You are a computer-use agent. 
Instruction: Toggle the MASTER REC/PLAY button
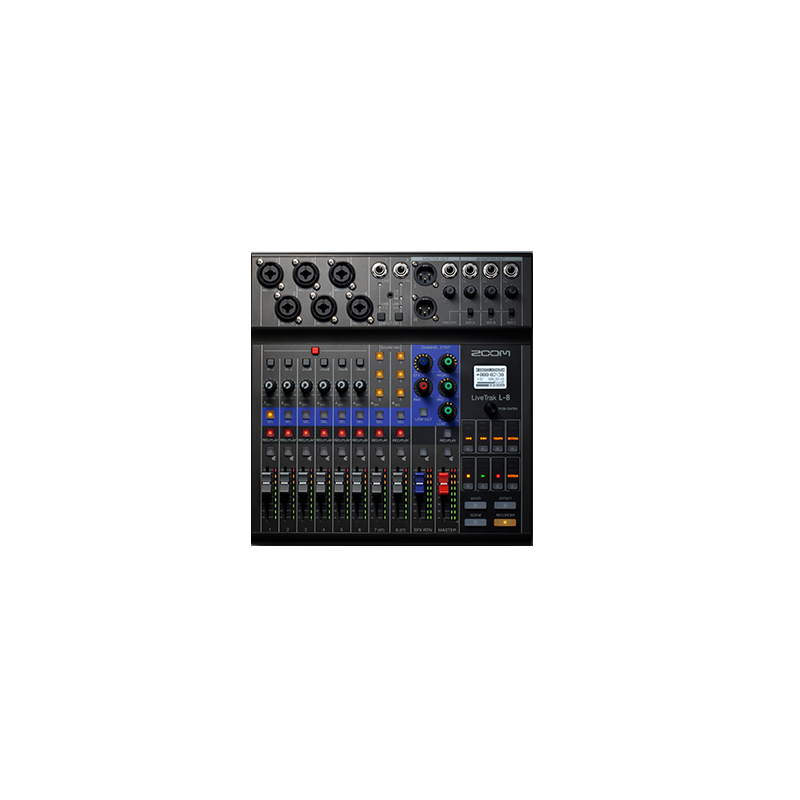point(447,433)
